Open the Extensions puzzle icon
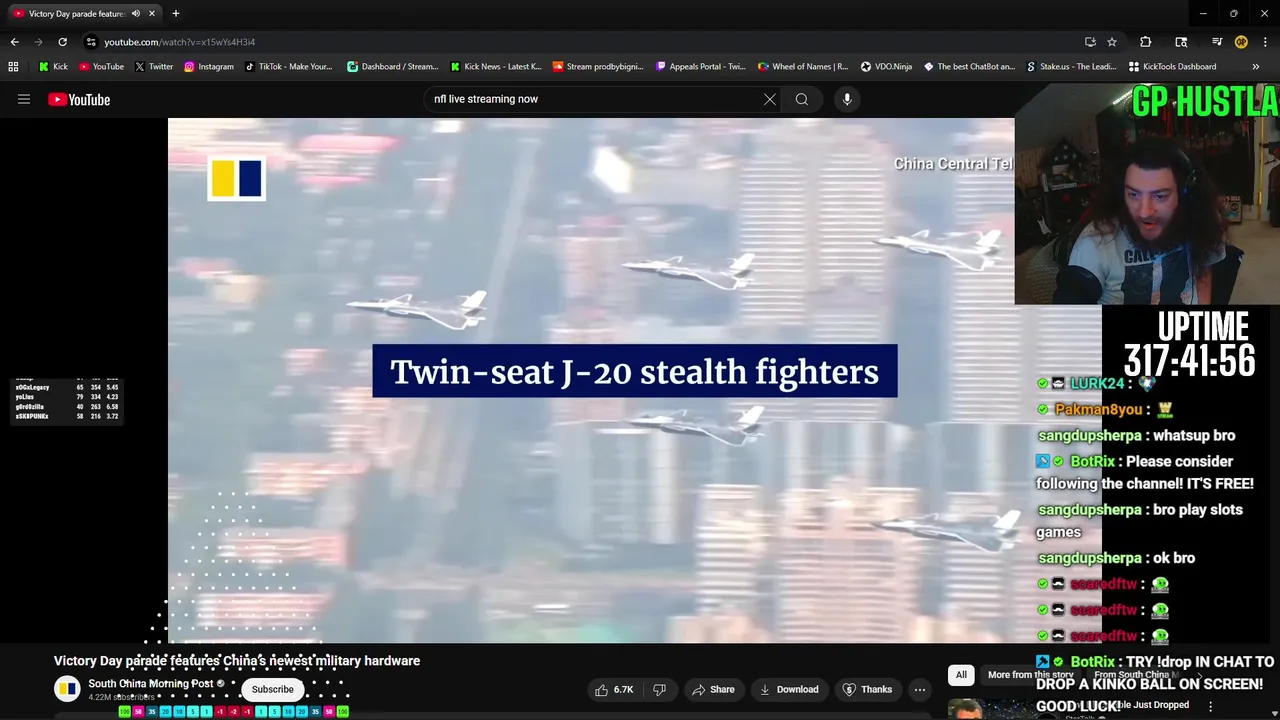The image size is (1280, 720). pyautogui.click(x=1145, y=42)
